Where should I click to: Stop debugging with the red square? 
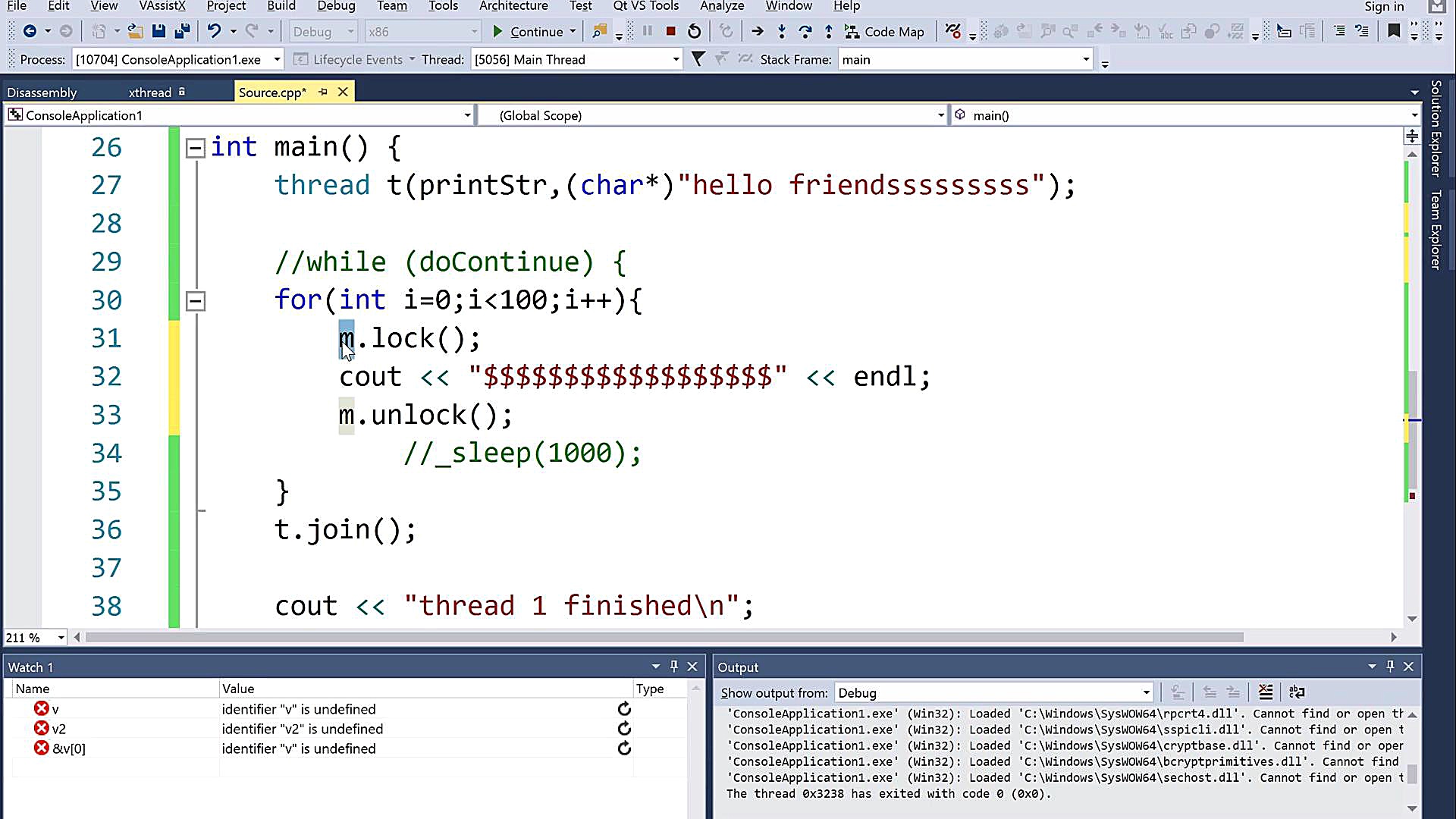point(671,31)
